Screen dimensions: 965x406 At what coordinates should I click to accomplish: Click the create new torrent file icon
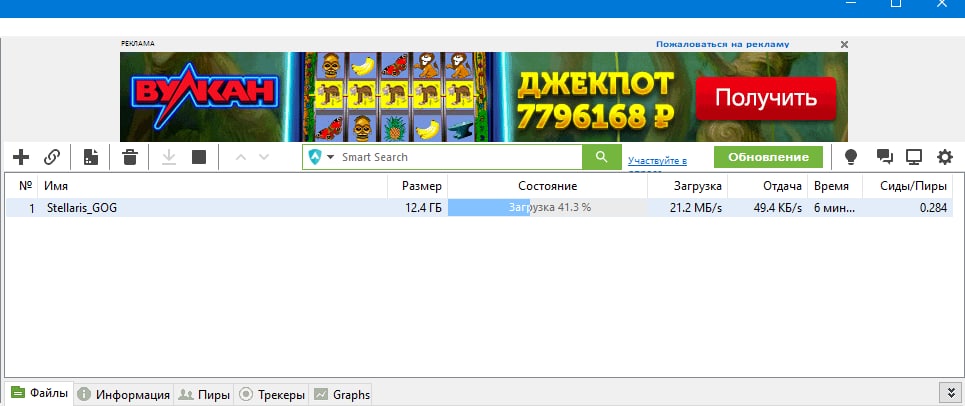90,157
